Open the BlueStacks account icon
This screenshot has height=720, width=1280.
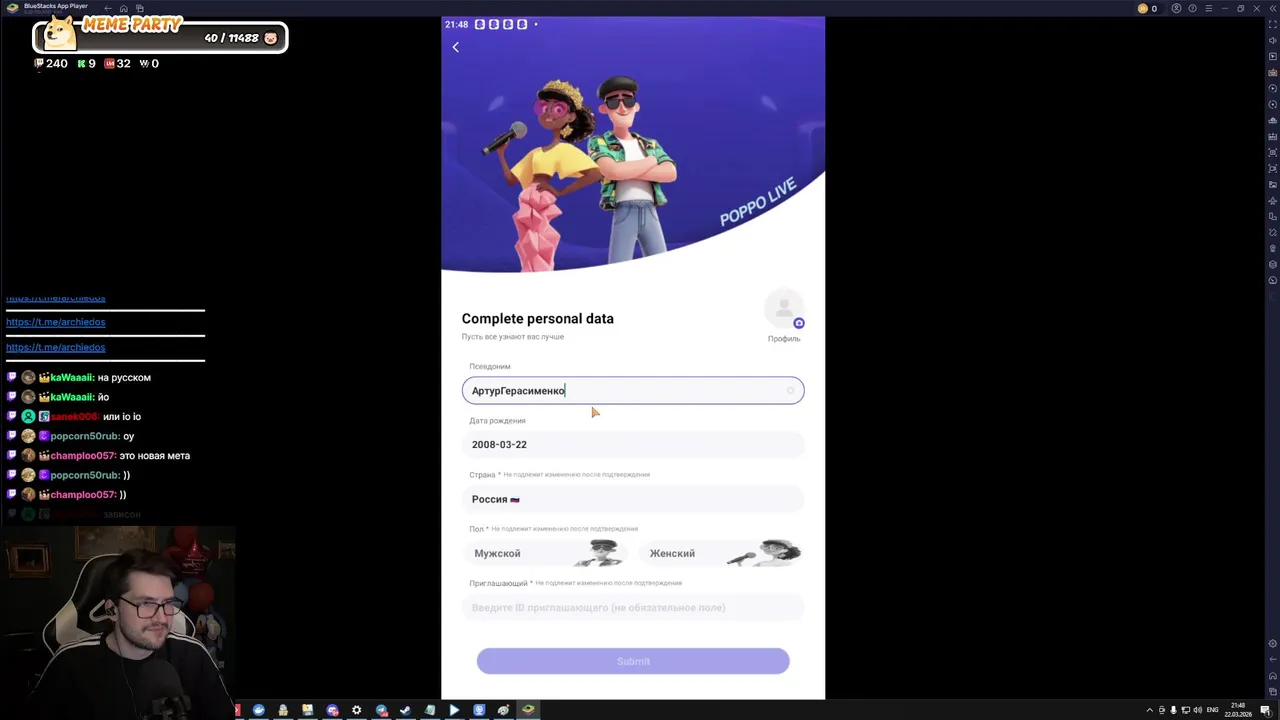point(1177,9)
